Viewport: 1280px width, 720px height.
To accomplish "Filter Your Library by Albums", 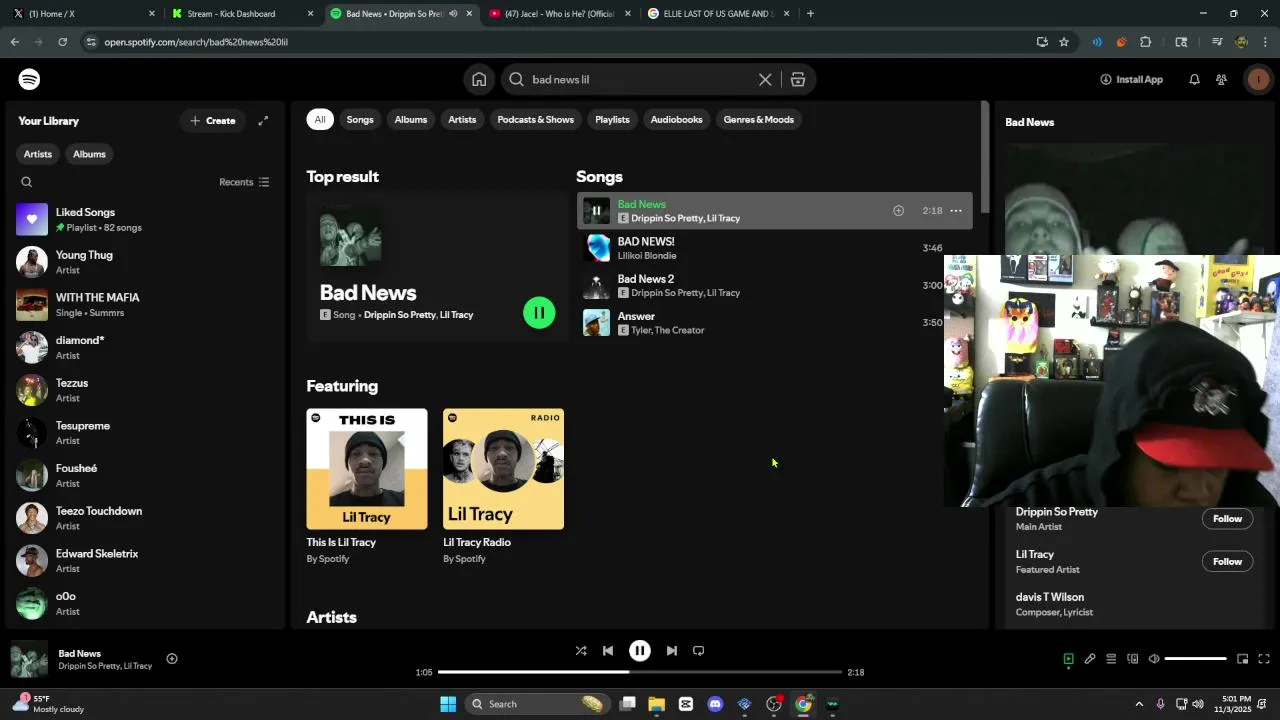I will [89, 154].
